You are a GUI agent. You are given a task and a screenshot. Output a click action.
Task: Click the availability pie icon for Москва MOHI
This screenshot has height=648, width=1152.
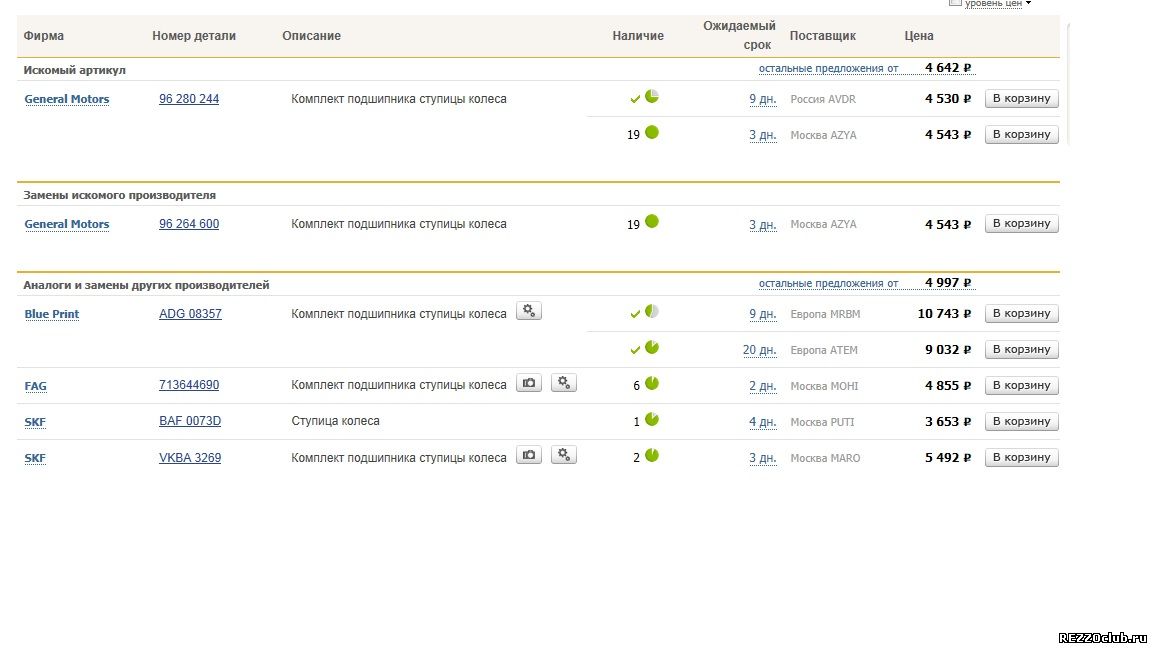[x=652, y=383]
